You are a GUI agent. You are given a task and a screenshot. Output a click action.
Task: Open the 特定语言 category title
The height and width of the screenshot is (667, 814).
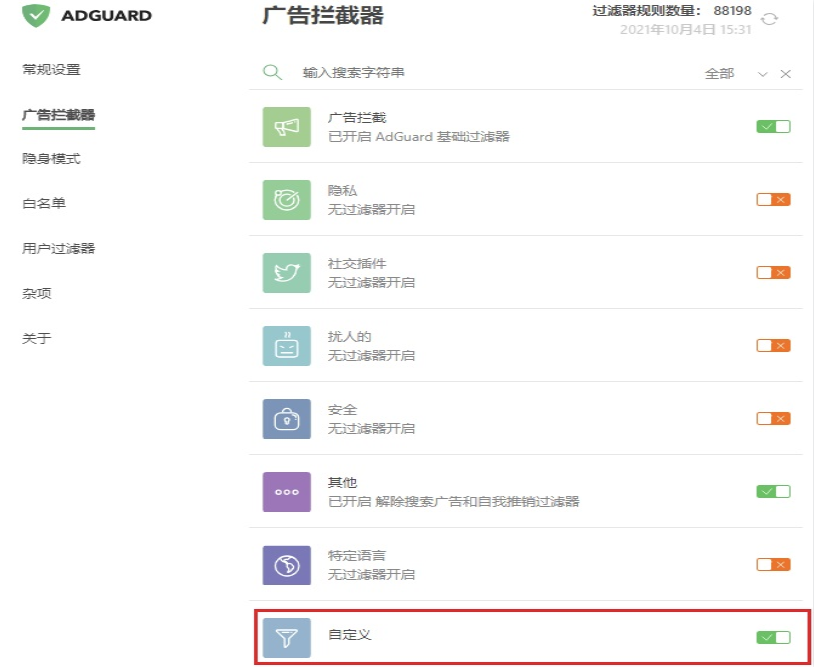point(357,555)
